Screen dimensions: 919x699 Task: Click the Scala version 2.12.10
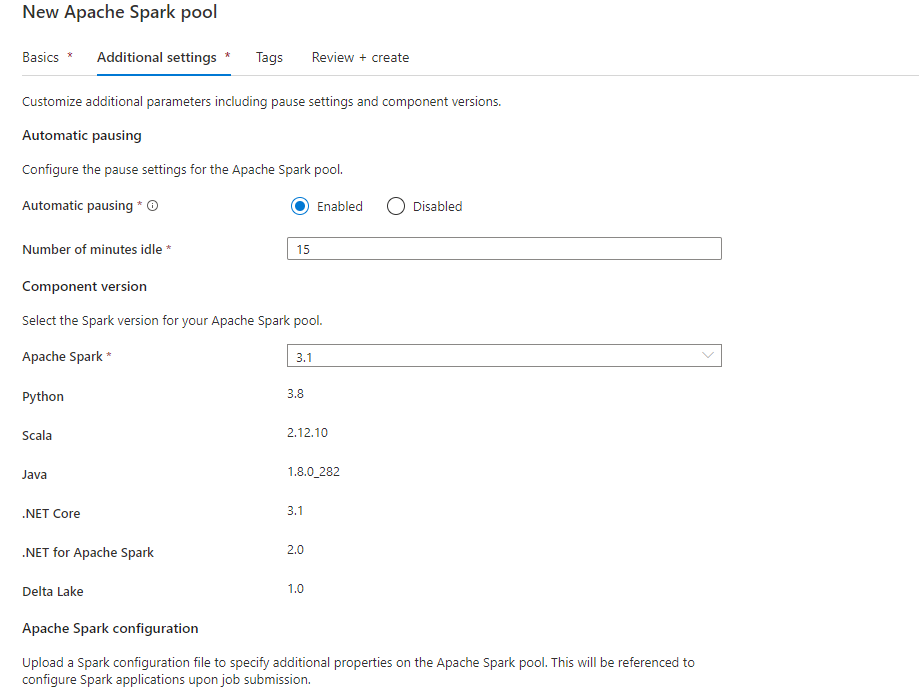(307, 432)
